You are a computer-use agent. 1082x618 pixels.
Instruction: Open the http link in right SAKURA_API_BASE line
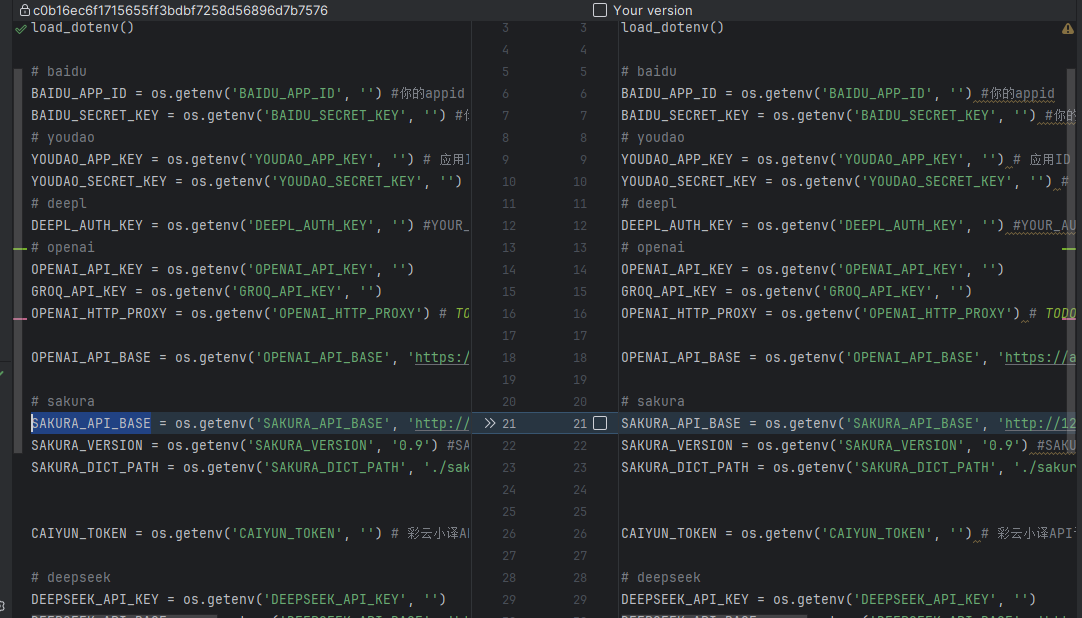point(1040,423)
